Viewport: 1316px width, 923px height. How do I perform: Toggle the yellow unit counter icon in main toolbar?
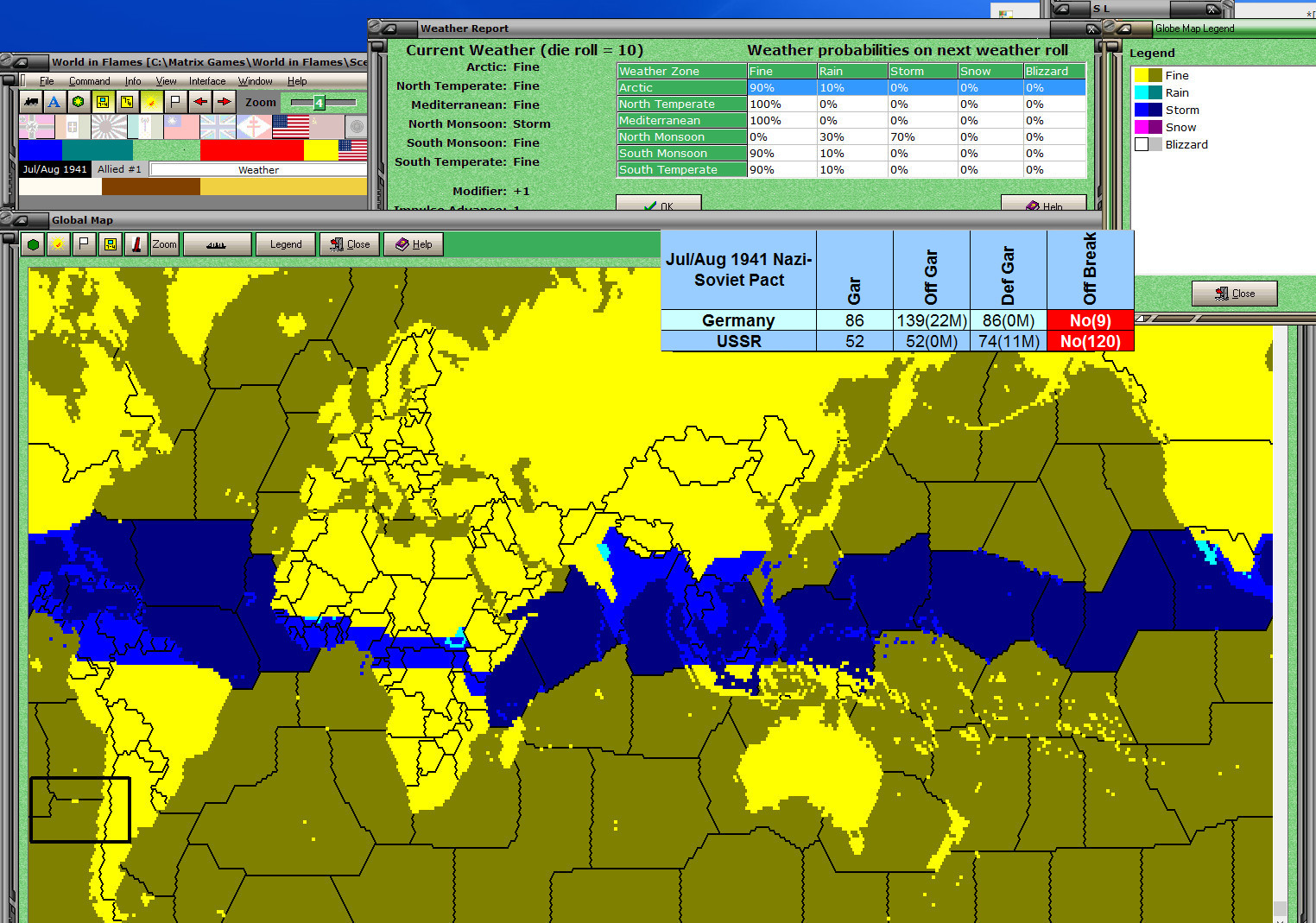click(102, 102)
